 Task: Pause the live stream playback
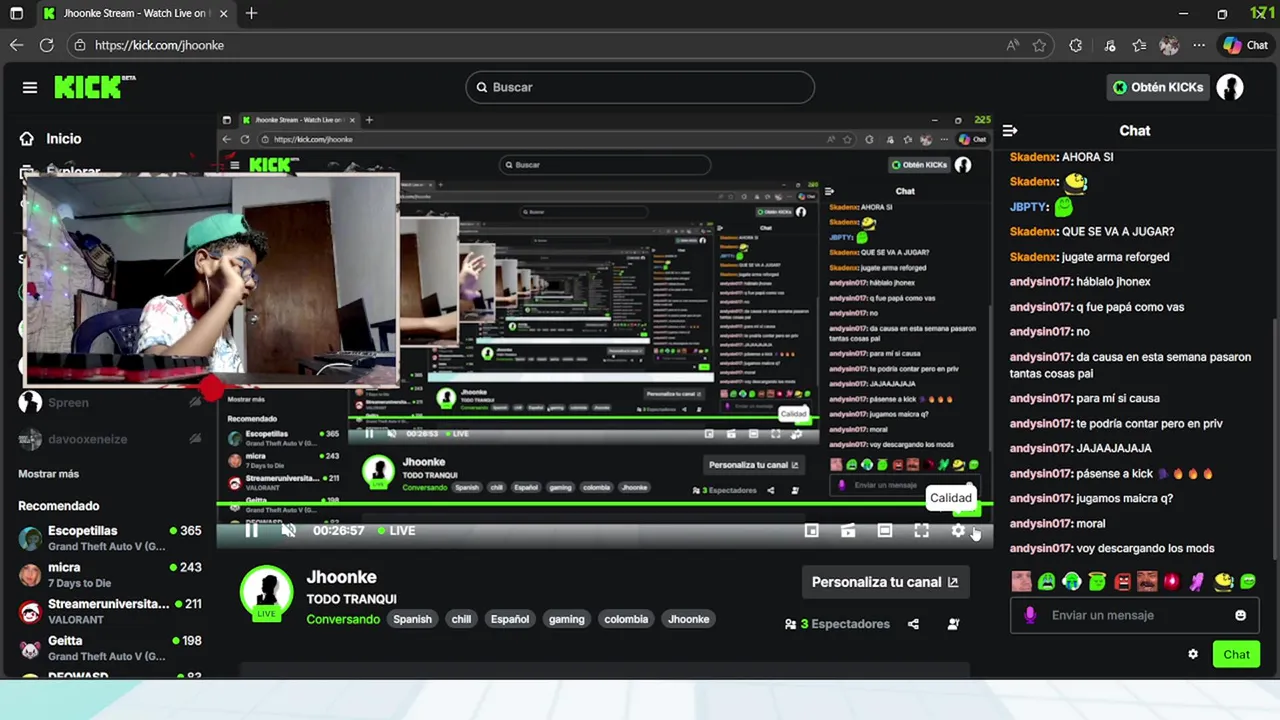251,531
